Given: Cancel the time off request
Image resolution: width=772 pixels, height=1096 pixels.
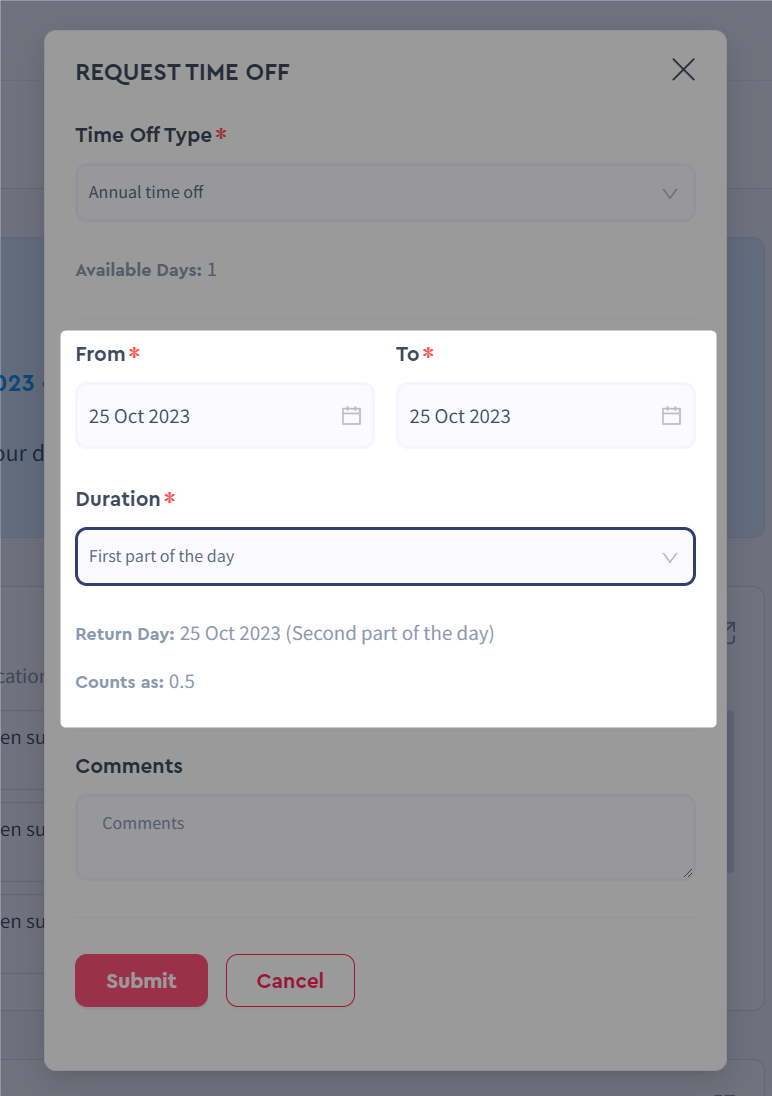Looking at the screenshot, I should point(290,981).
